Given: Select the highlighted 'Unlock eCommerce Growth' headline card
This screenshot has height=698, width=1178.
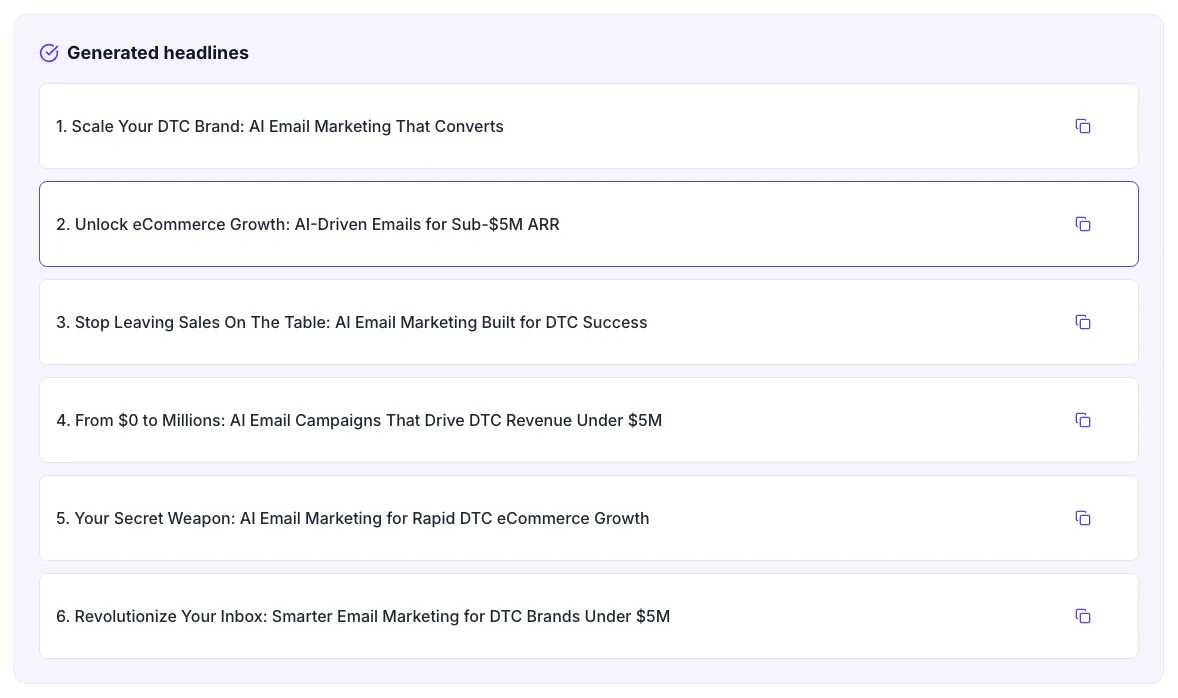Looking at the screenshot, I should point(589,224).
